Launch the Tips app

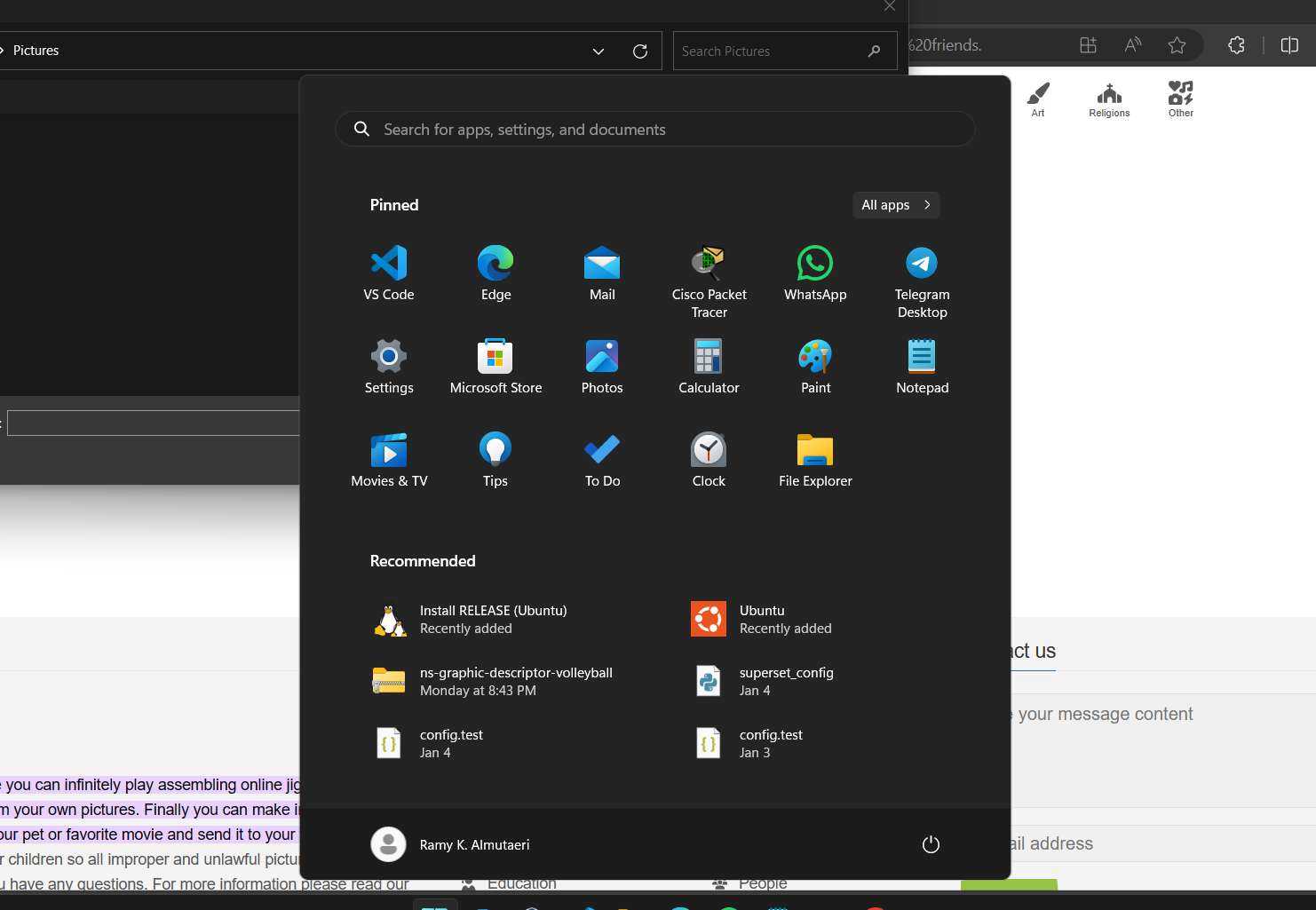coord(495,460)
